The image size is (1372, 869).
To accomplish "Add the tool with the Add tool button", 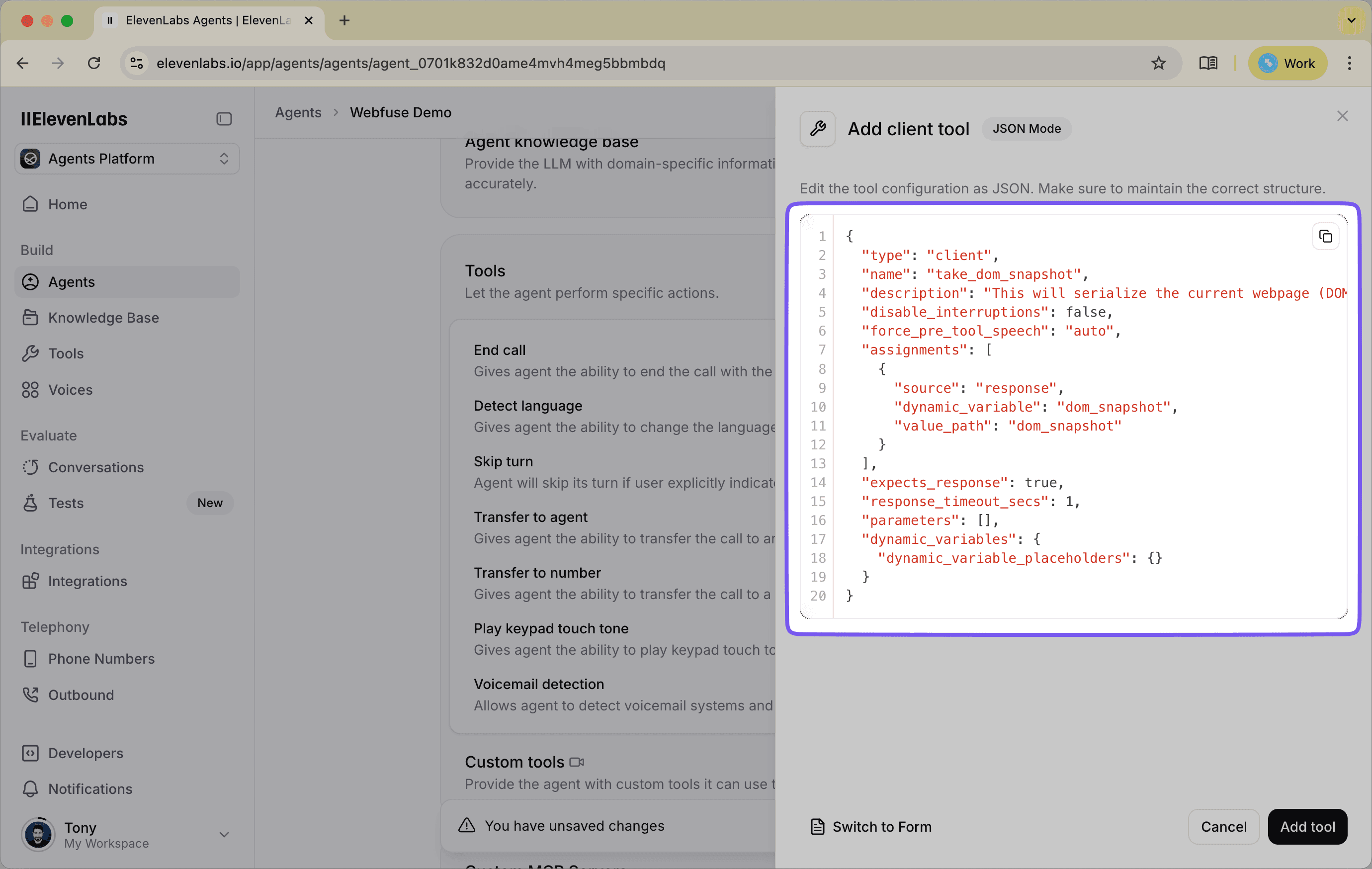I will click(1307, 826).
